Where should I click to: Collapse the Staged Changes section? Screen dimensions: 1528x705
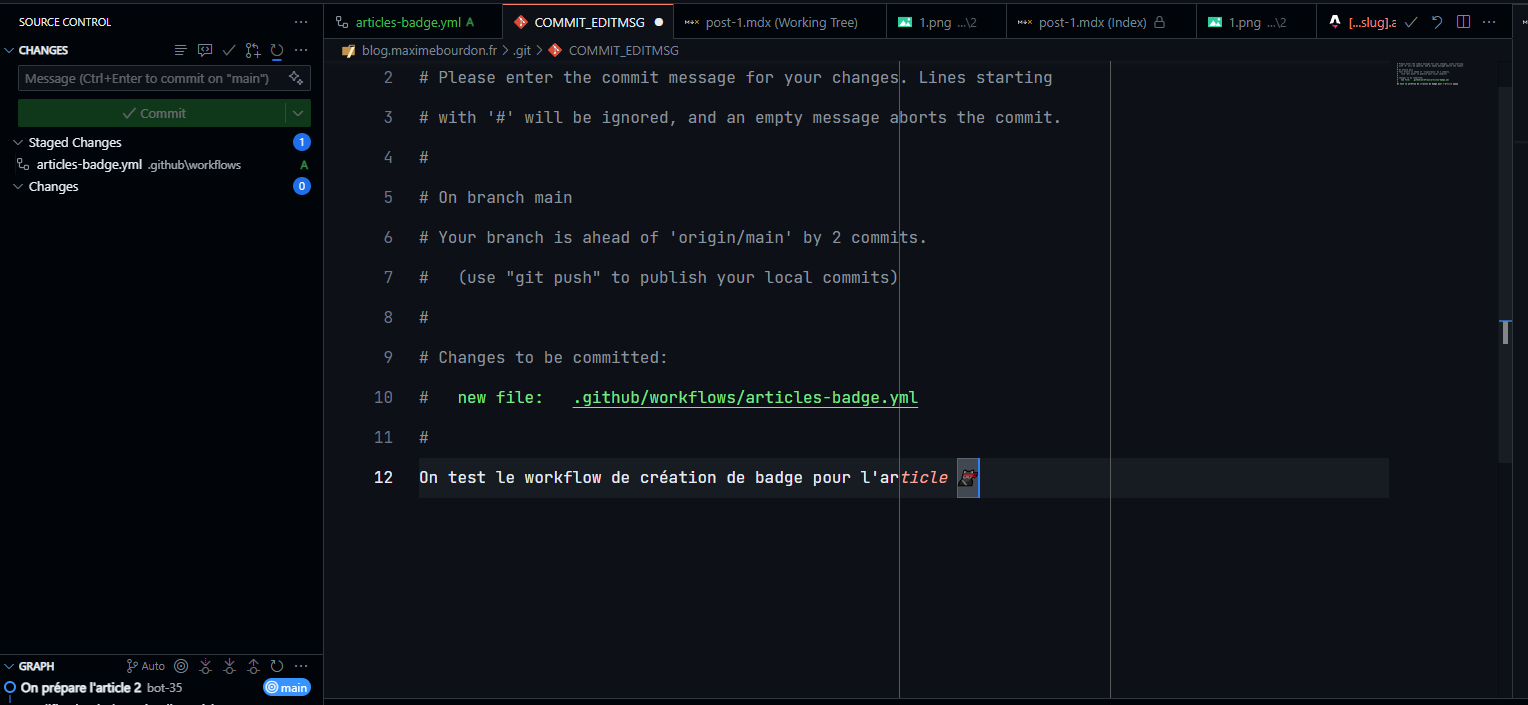[x=18, y=142]
